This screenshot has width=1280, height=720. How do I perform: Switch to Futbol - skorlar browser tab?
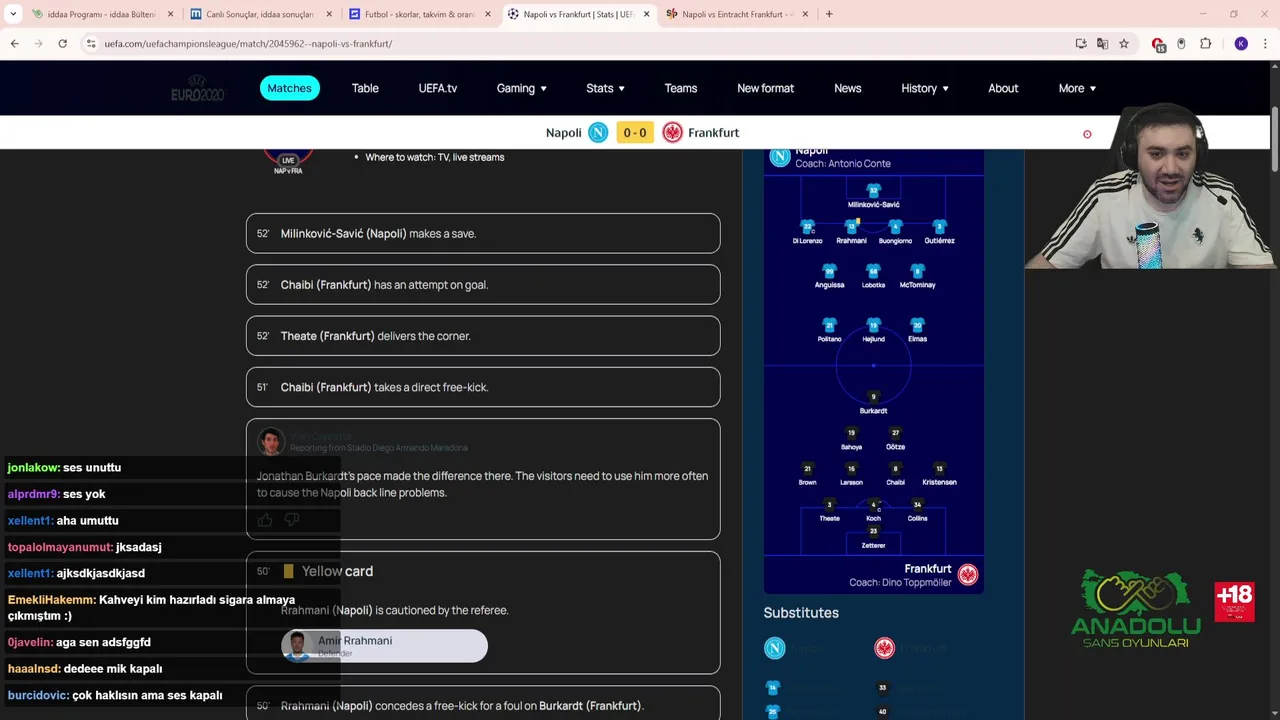click(x=420, y=14)
